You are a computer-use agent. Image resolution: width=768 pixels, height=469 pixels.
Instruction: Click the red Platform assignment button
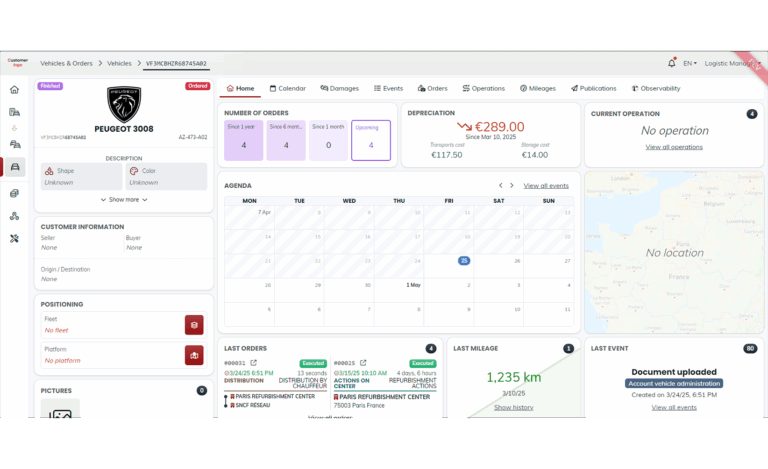(x=194, y=355)
